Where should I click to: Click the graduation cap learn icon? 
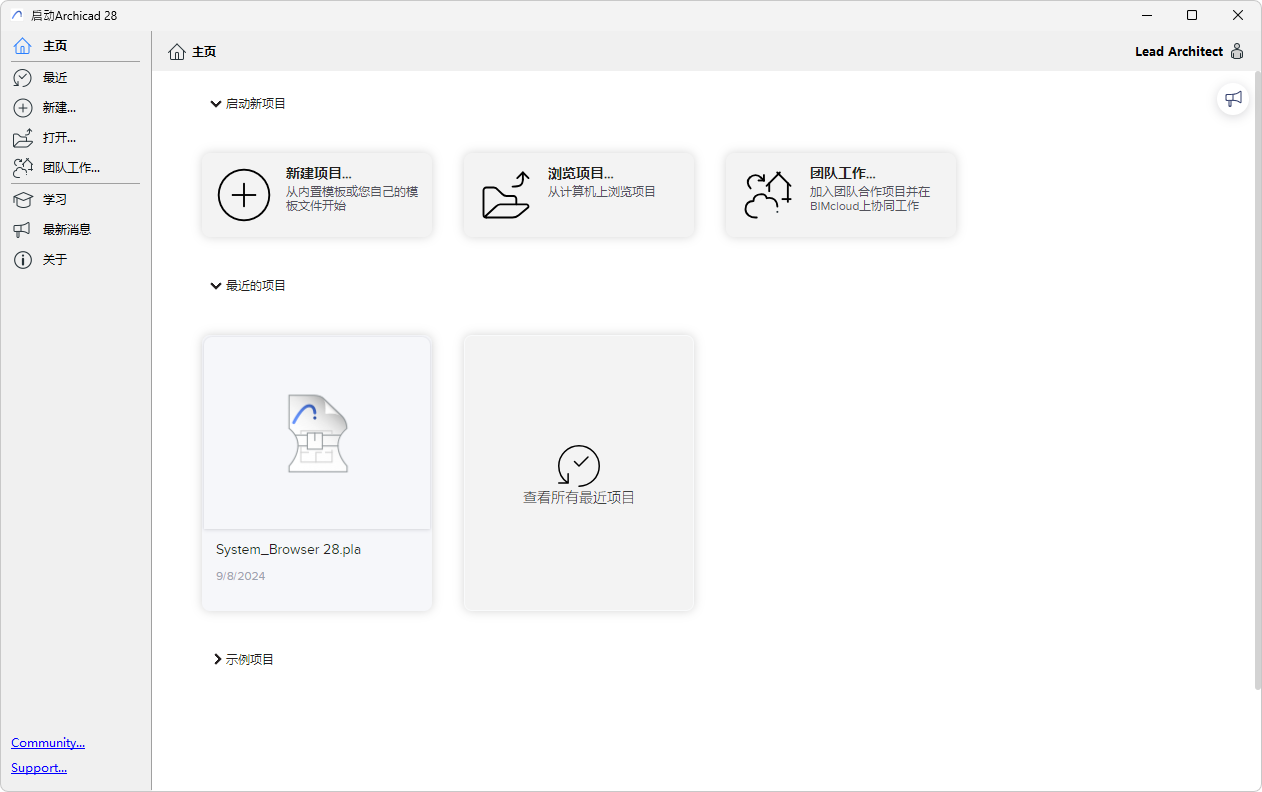pyautogui.click(x=22, y=200)
